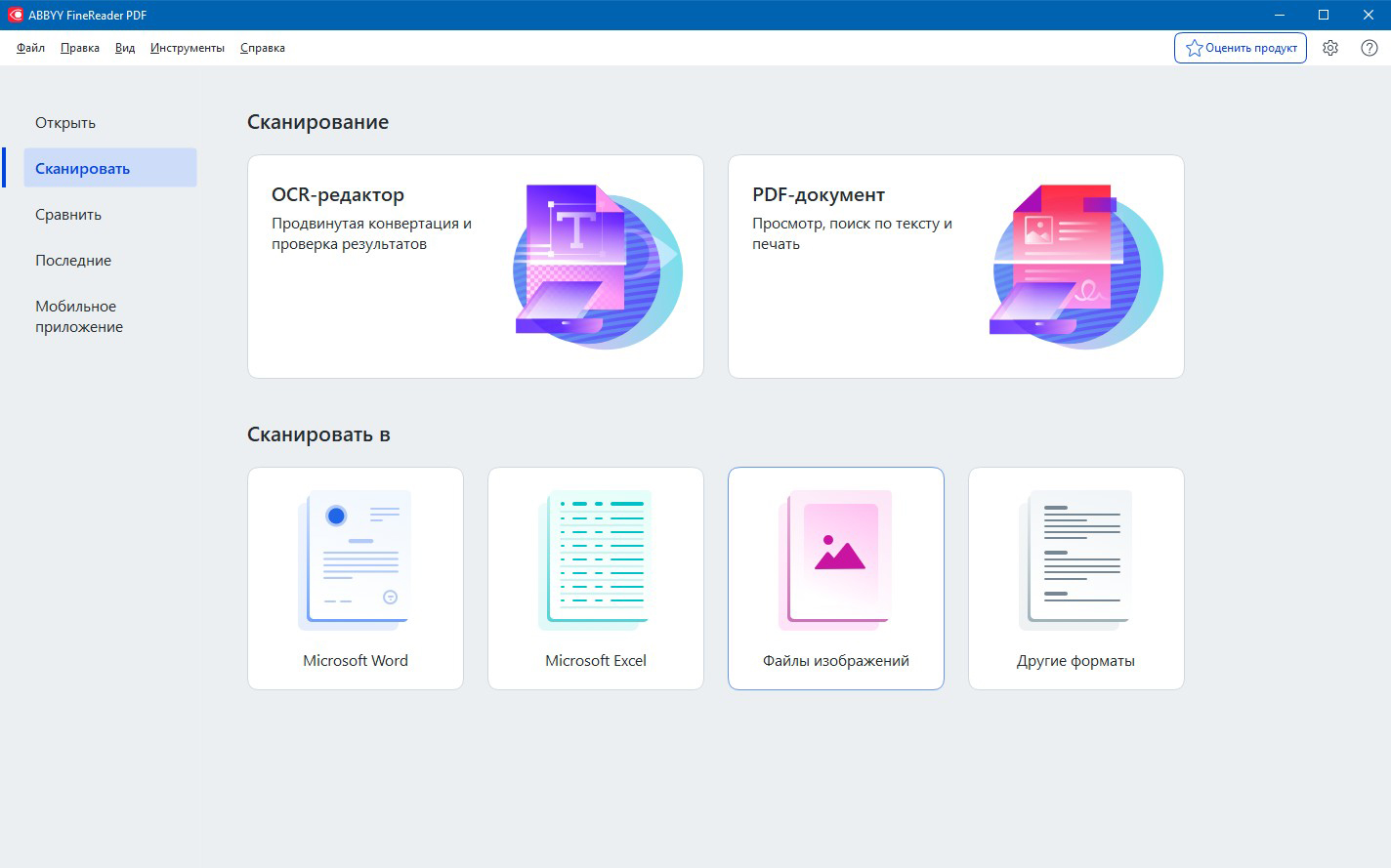The height and width of the screenshot is (868, 1391).
Task: Click 'Просмотр, поиск по тексту и печать' text
Action: [852, 233]
